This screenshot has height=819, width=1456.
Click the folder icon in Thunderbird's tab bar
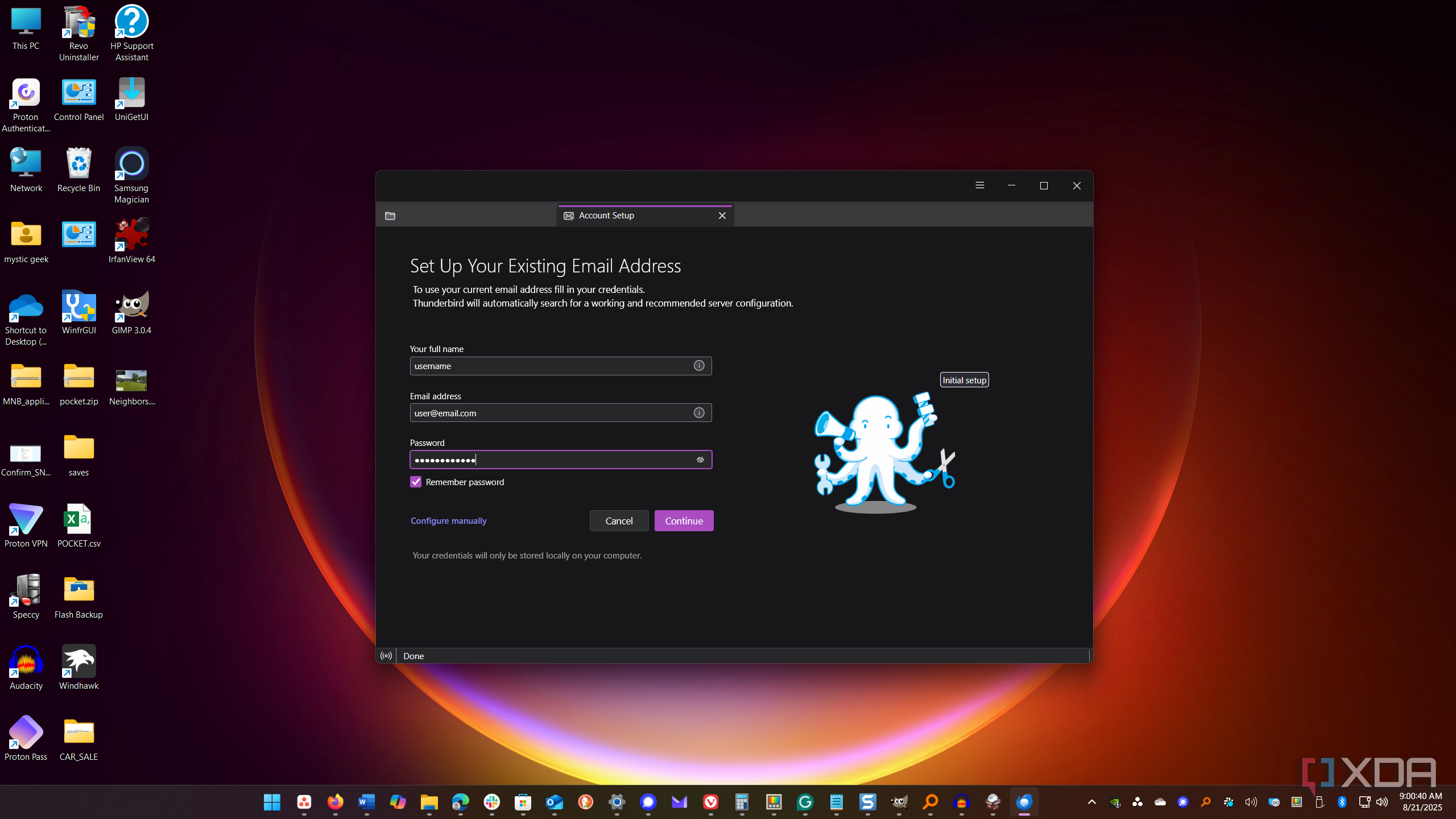(x=390, y=216)
